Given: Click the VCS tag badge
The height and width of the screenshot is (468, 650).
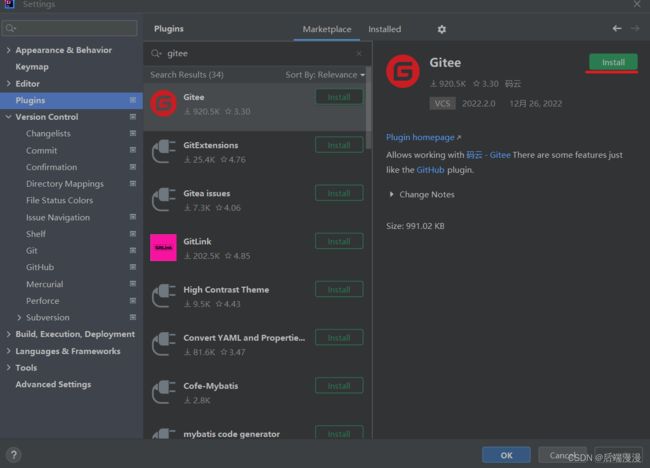Looking at the screenshot, I should click(442, 103).
